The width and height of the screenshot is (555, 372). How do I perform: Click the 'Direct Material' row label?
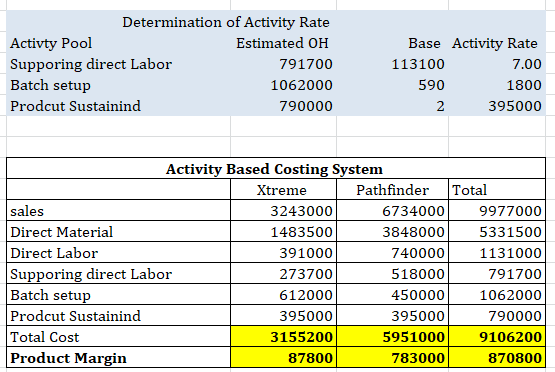62,232
